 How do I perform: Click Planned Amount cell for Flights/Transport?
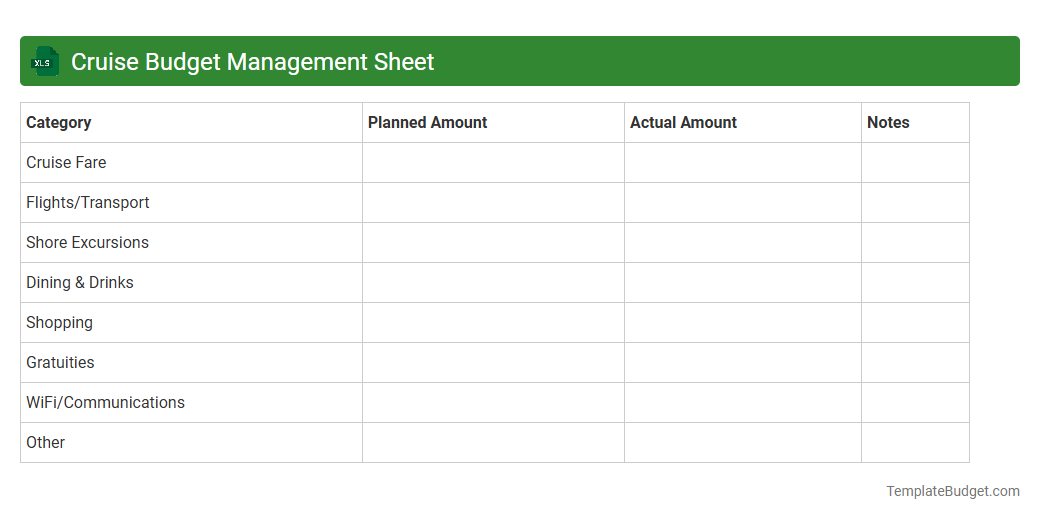tap(493, 203)
